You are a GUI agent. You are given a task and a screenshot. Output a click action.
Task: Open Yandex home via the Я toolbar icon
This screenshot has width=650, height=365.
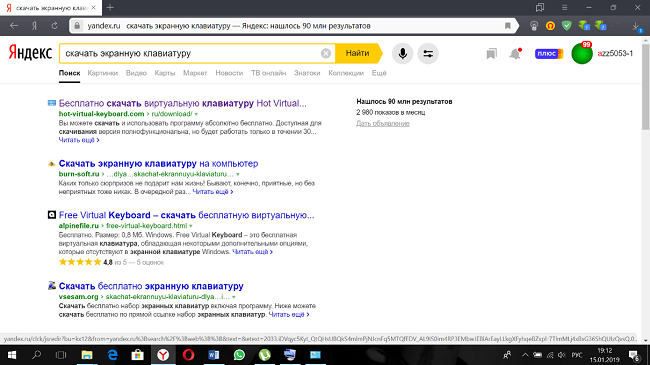click(x=34, y=26)
